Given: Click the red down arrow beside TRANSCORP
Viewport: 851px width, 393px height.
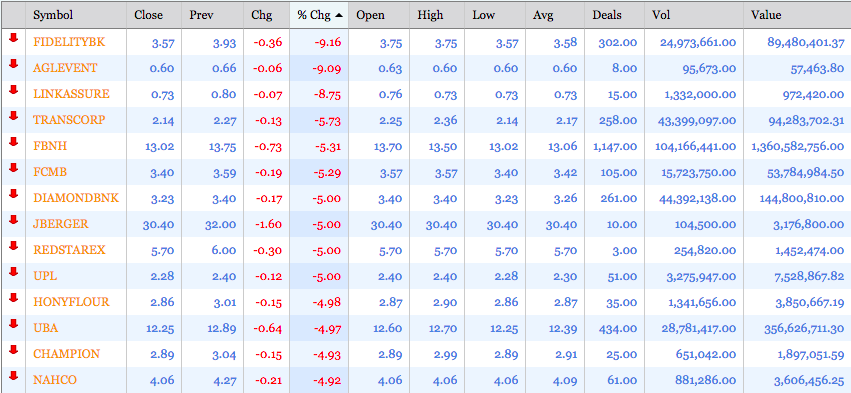Looking at the screenshot, I should pos(14,116).
